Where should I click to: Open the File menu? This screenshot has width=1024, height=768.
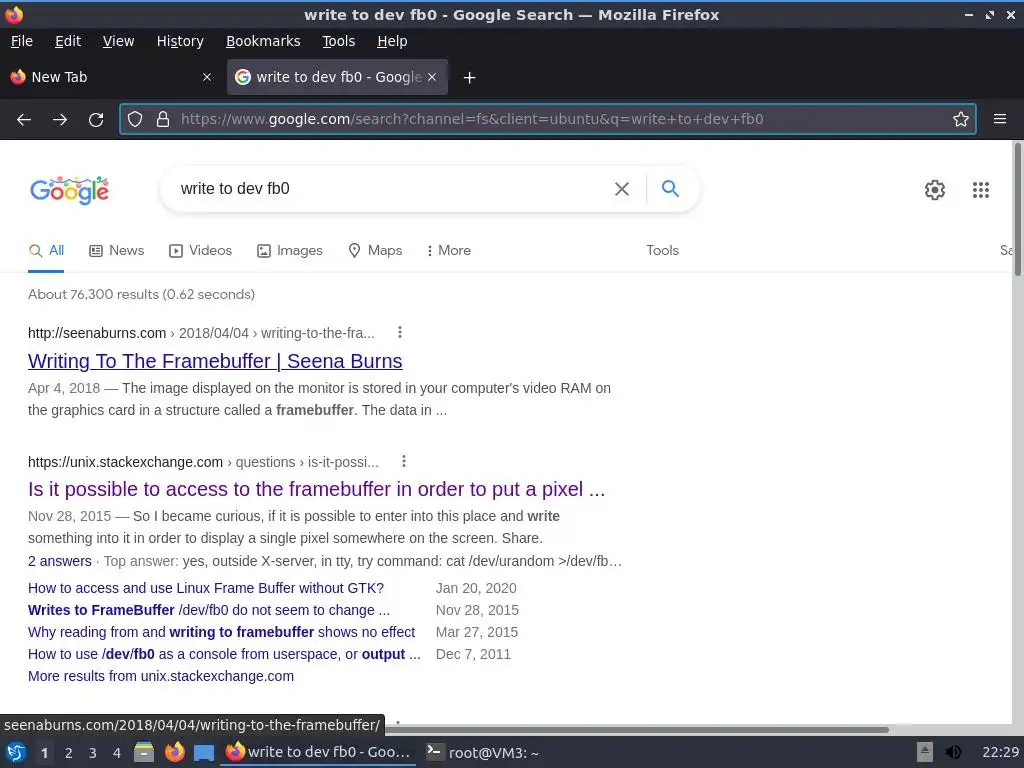click(22, 41)
